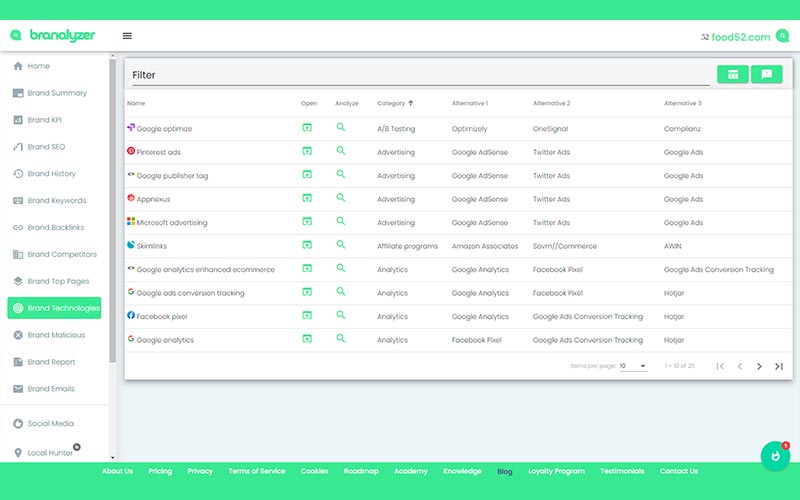Jump to last page arrow
800x500 pixels.
[x=779, y=366]
